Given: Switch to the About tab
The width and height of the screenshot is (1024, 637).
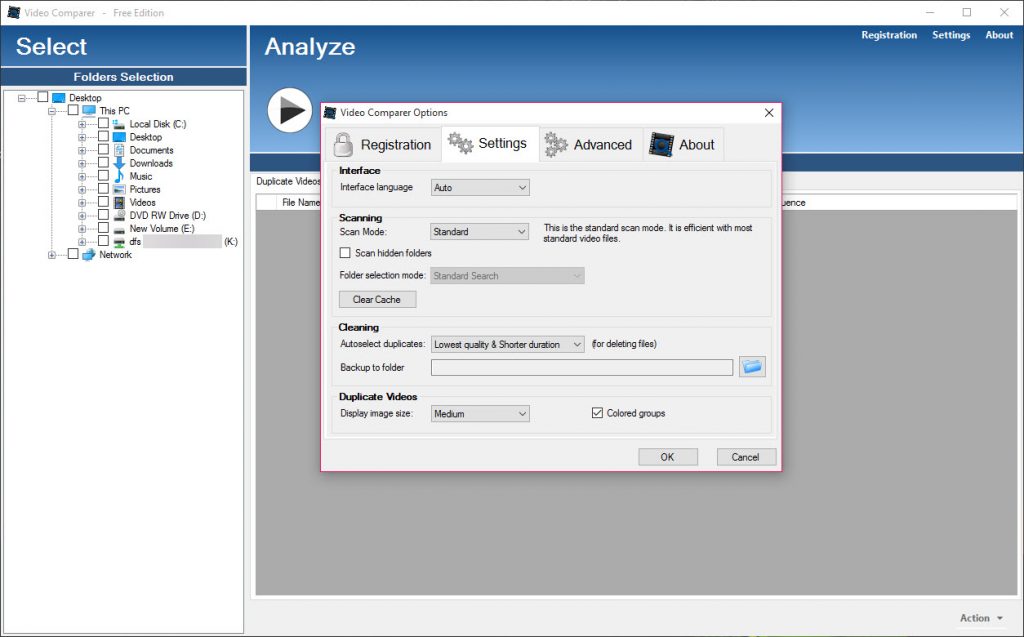Looking at the screenshot, I should tap(683, 144).
